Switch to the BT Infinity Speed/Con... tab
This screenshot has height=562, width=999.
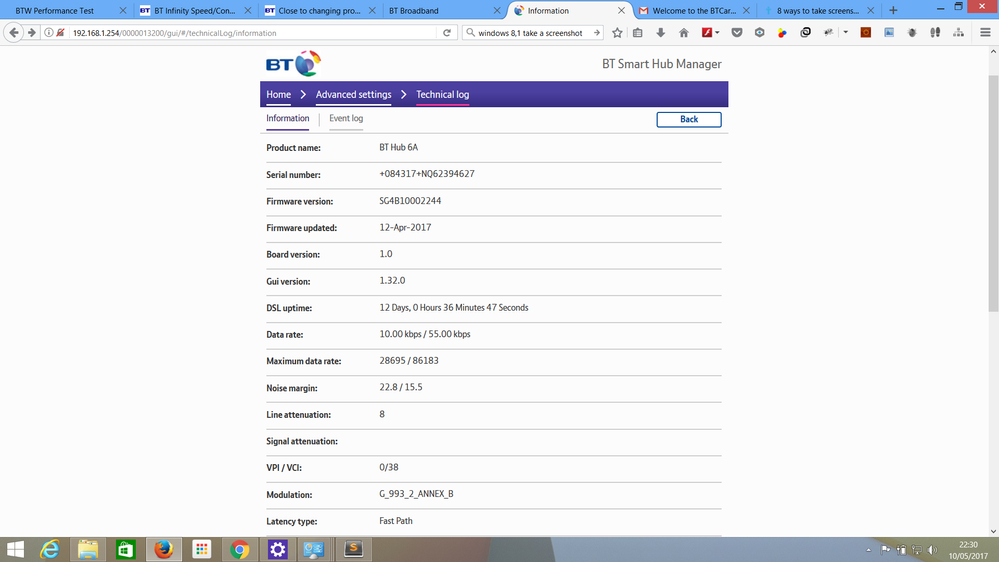pyautogui.click(x=194, y=11)
